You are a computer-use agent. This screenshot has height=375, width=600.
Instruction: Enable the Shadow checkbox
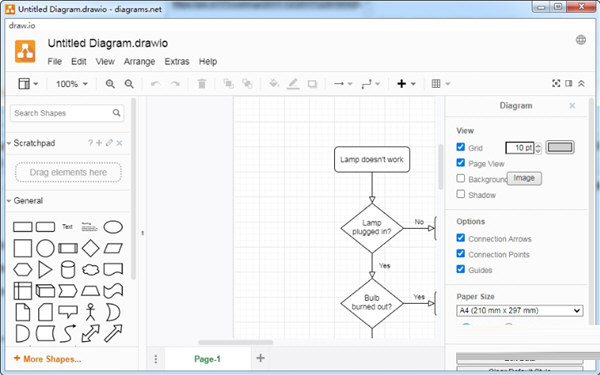click(461, 194)
